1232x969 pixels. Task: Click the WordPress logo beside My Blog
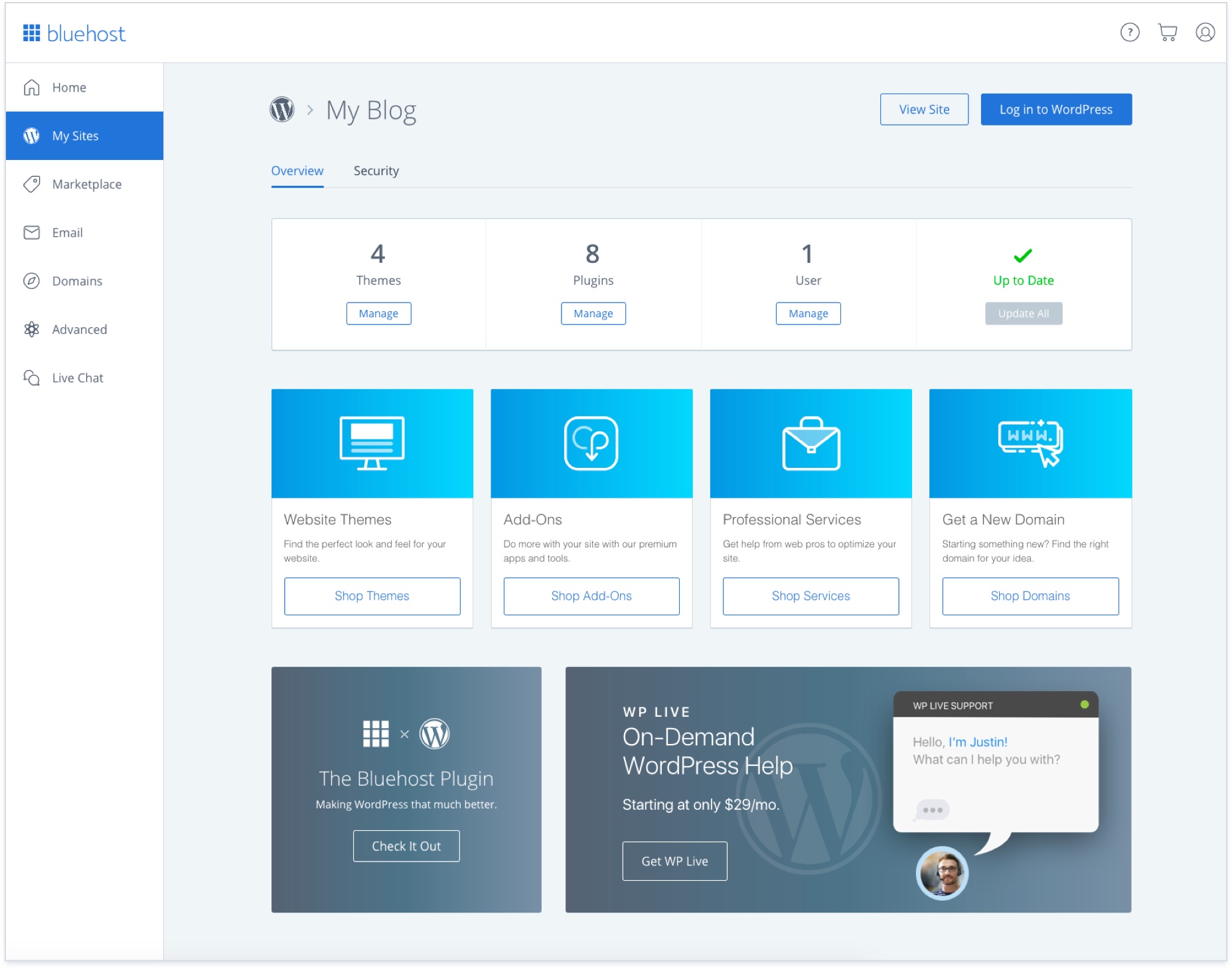pyautogui.click(x=282, y=110)
